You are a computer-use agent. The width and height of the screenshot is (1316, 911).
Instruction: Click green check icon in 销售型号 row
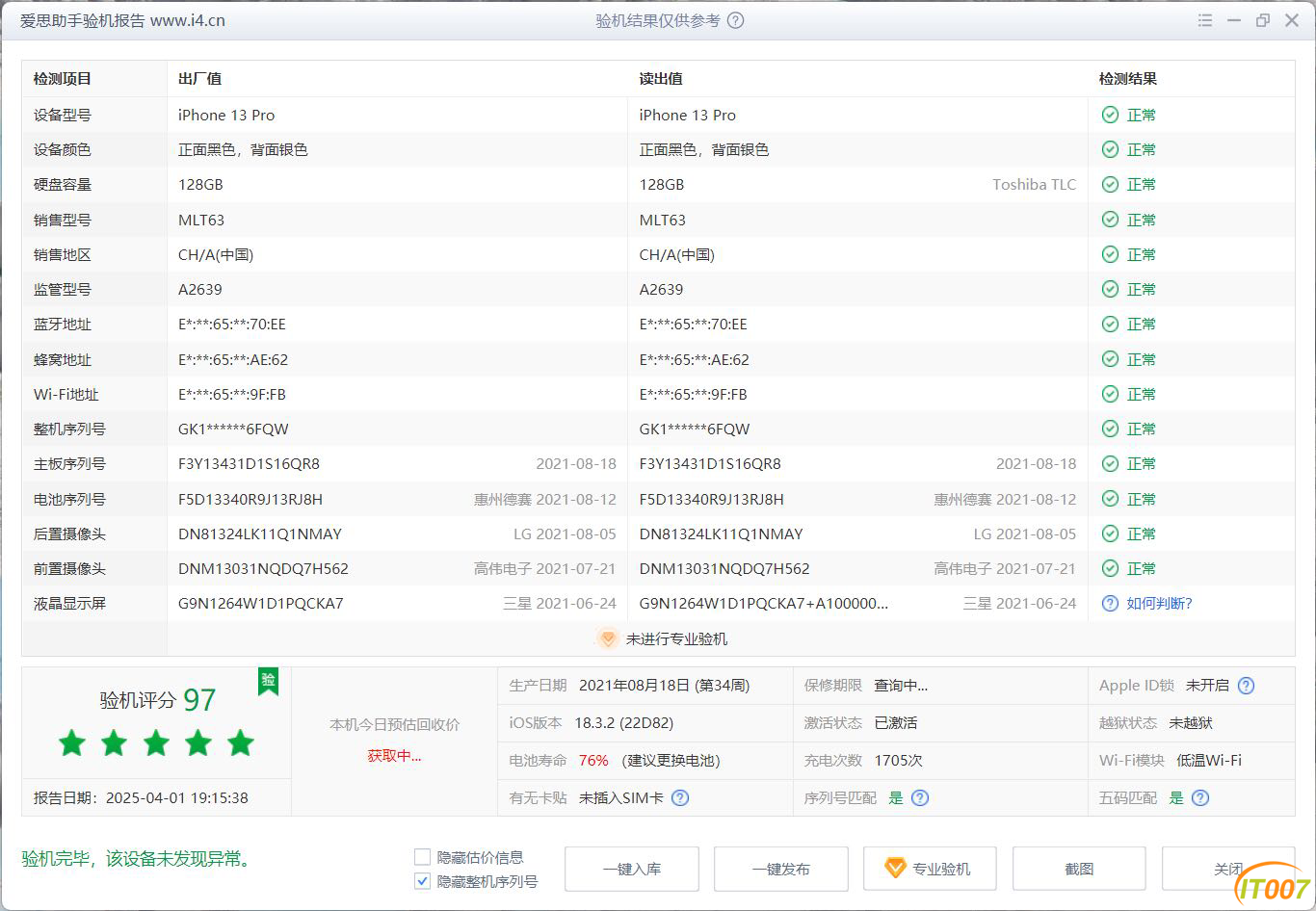pyautogui.click(x=1110, y=220)
